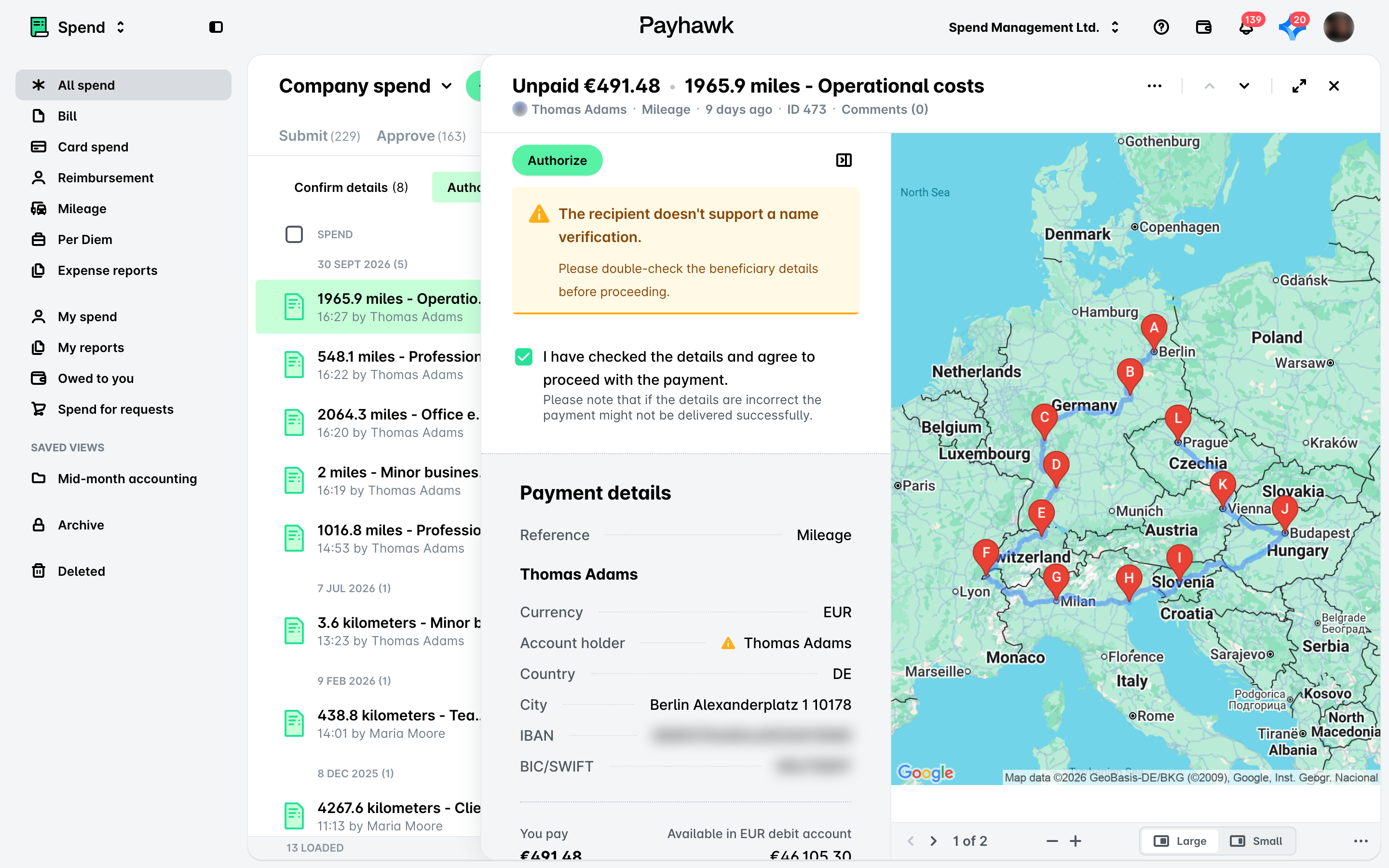Open the Deleted section
Image resolution: width=1389 pixels, height=868 pixels.
point(123,571)
